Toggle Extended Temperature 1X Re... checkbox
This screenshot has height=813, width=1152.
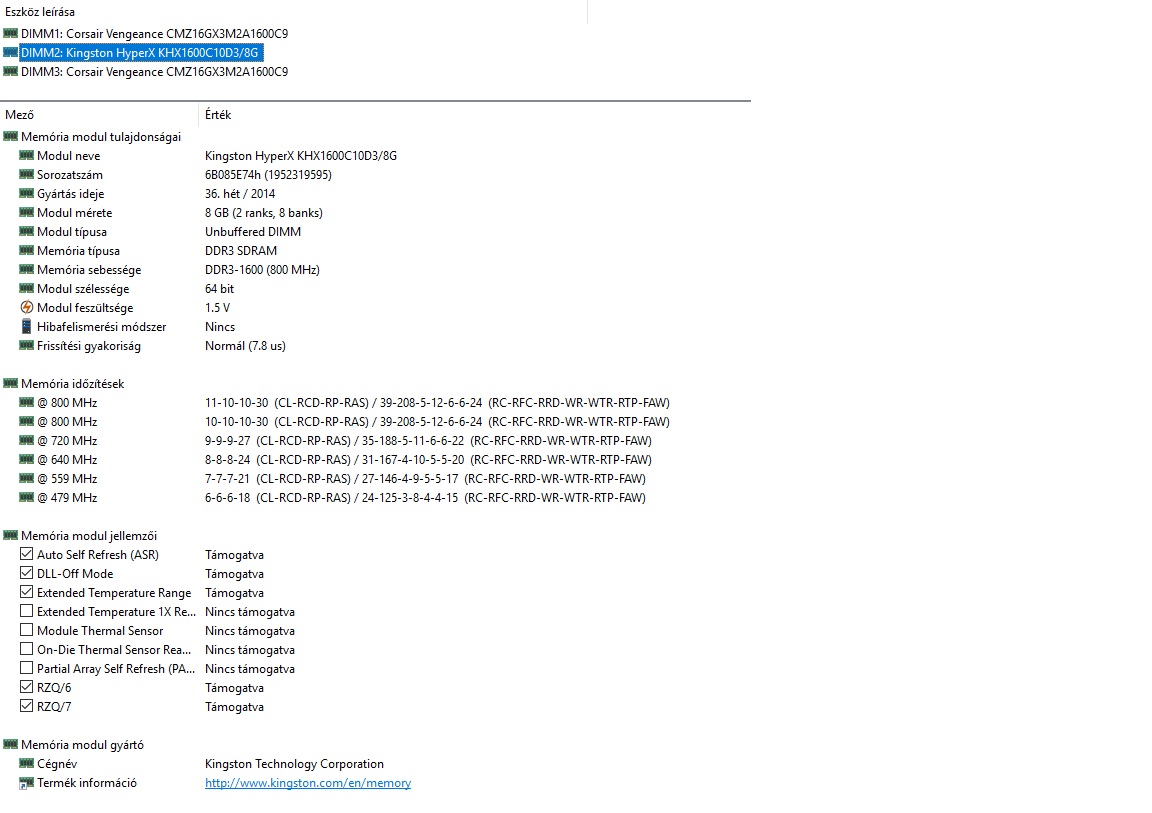[x=26, y=611]
